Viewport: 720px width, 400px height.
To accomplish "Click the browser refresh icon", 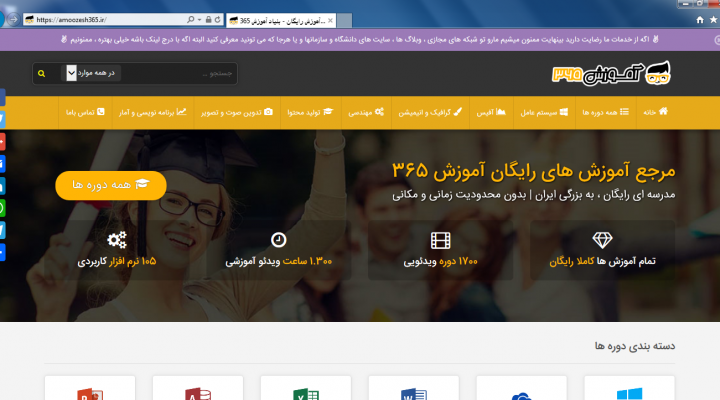I will (x=217, y=20).
